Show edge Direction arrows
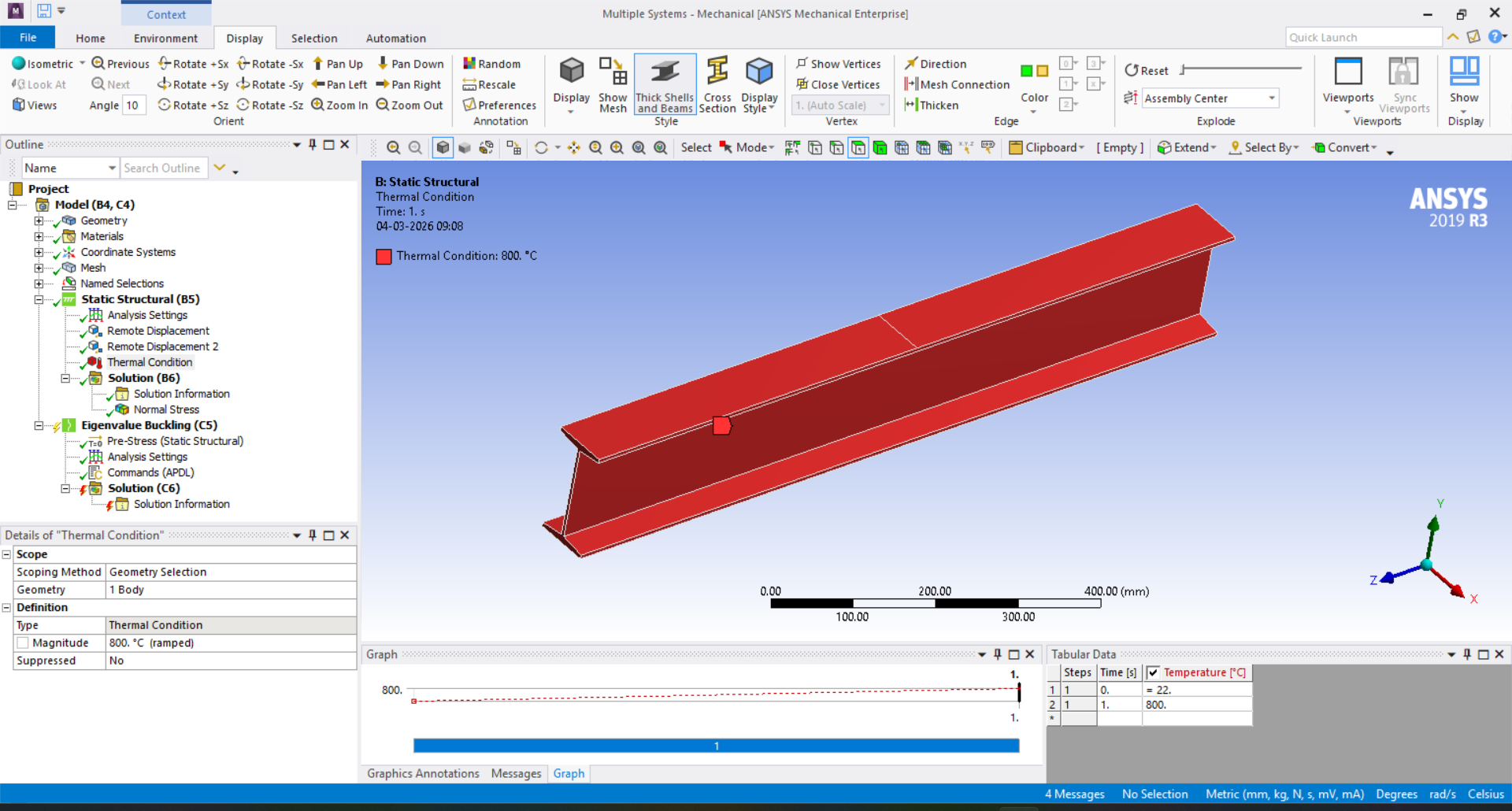 pyautogui.click(x=936, y=64)
